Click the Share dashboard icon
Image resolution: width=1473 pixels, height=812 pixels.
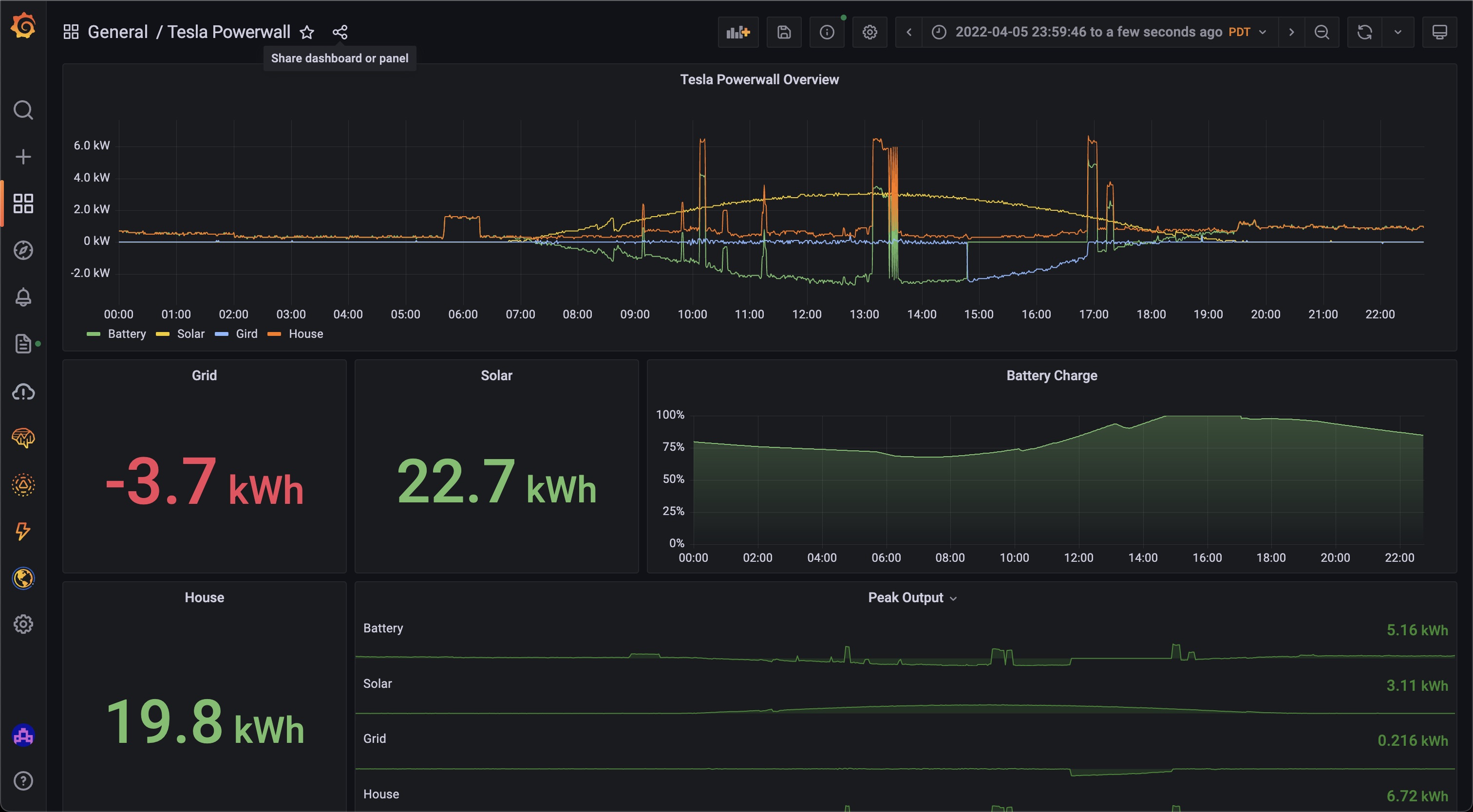pos(340,32)
